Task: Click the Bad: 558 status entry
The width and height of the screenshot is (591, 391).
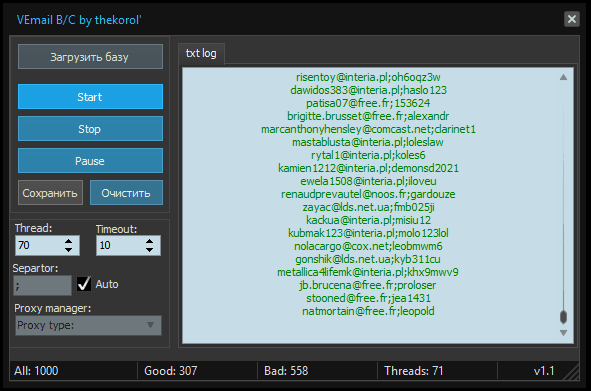Action: [x=286, y=371]
